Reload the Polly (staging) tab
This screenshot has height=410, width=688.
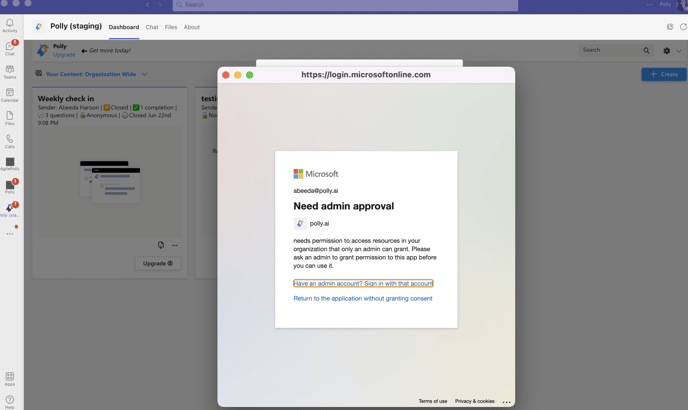tap(683, 27)
